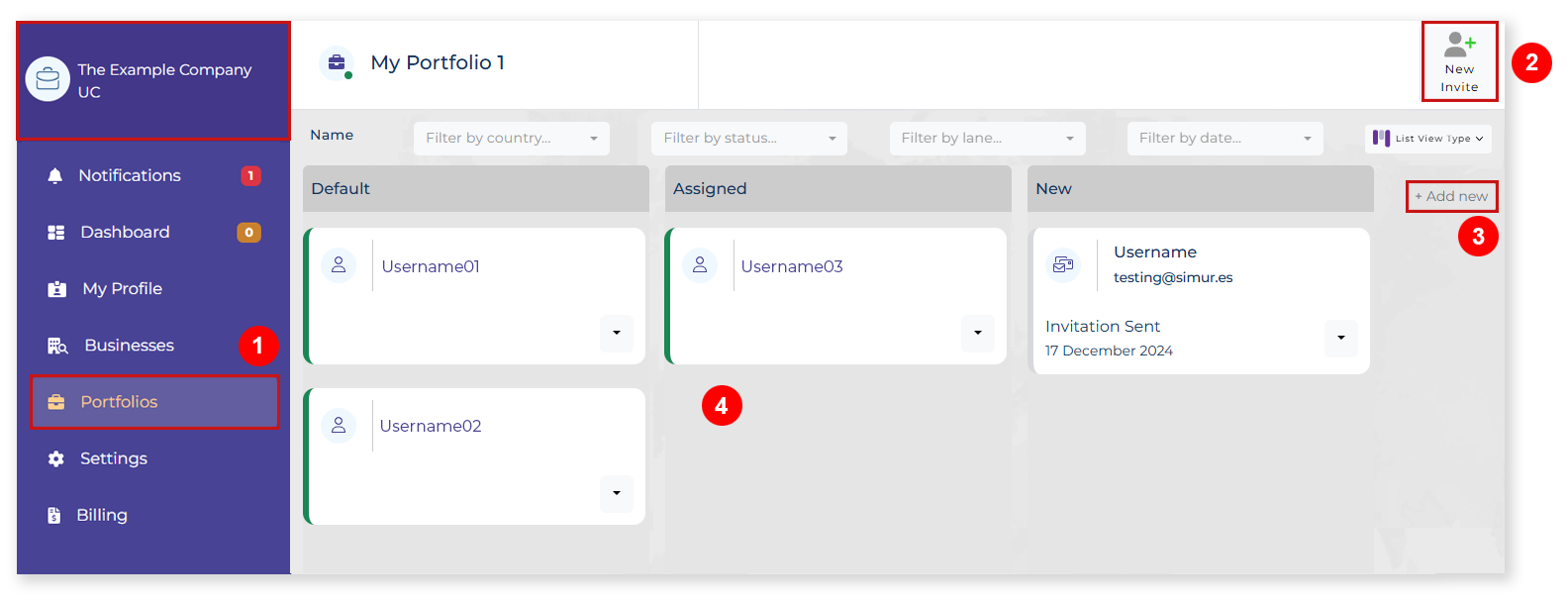Click the red Notifications count badge
Viewport: 1568px width, 604px height.
(251, 175)
